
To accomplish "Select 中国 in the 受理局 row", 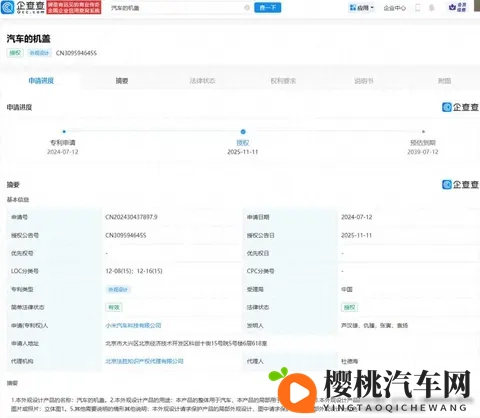I will tap(347, 289).
